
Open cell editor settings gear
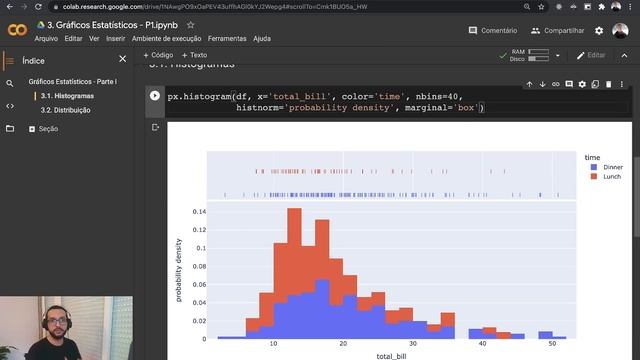[x=582, y=84]
